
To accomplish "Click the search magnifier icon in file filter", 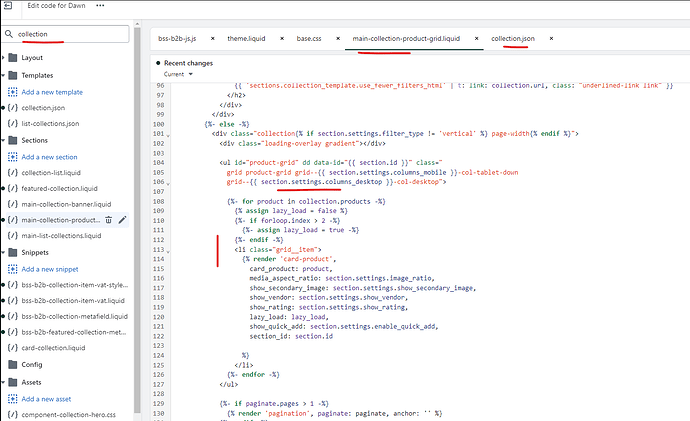I will pyautogui.click(x=11, y=34).
